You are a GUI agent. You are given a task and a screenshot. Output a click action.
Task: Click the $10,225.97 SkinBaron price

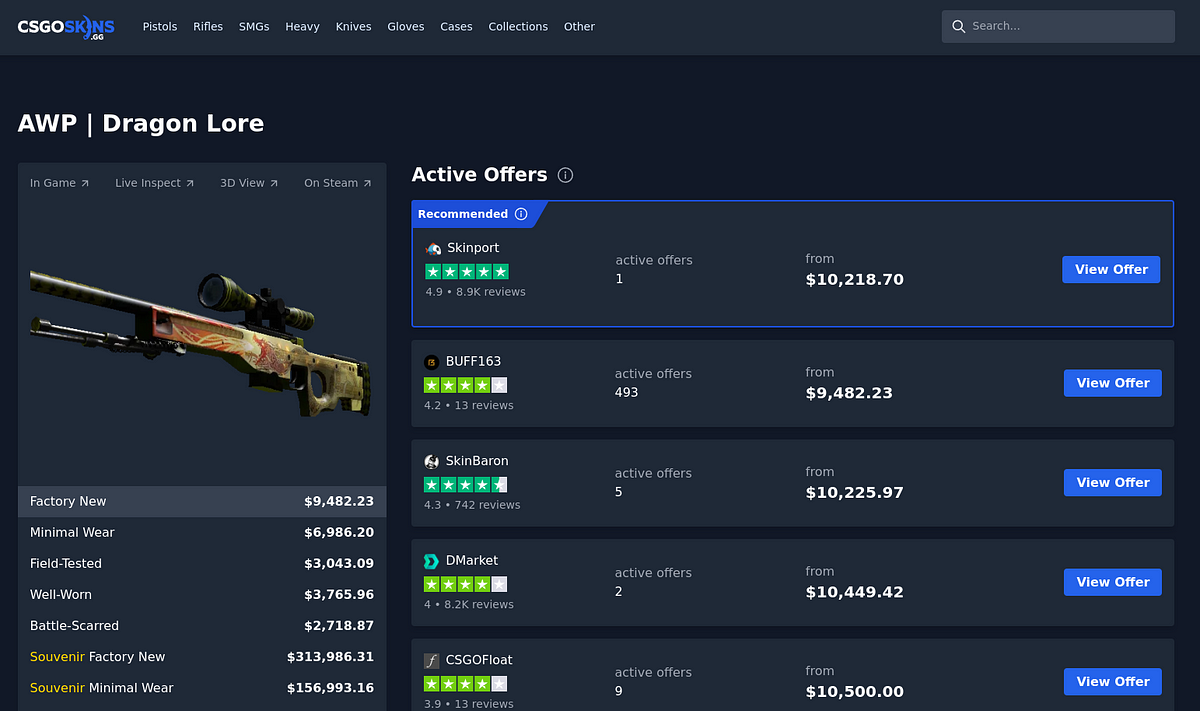coord(854,493)
